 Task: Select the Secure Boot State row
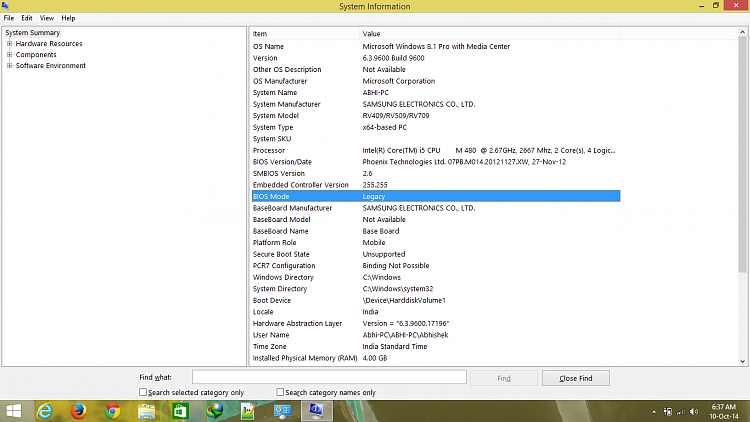tap(436, 254)
